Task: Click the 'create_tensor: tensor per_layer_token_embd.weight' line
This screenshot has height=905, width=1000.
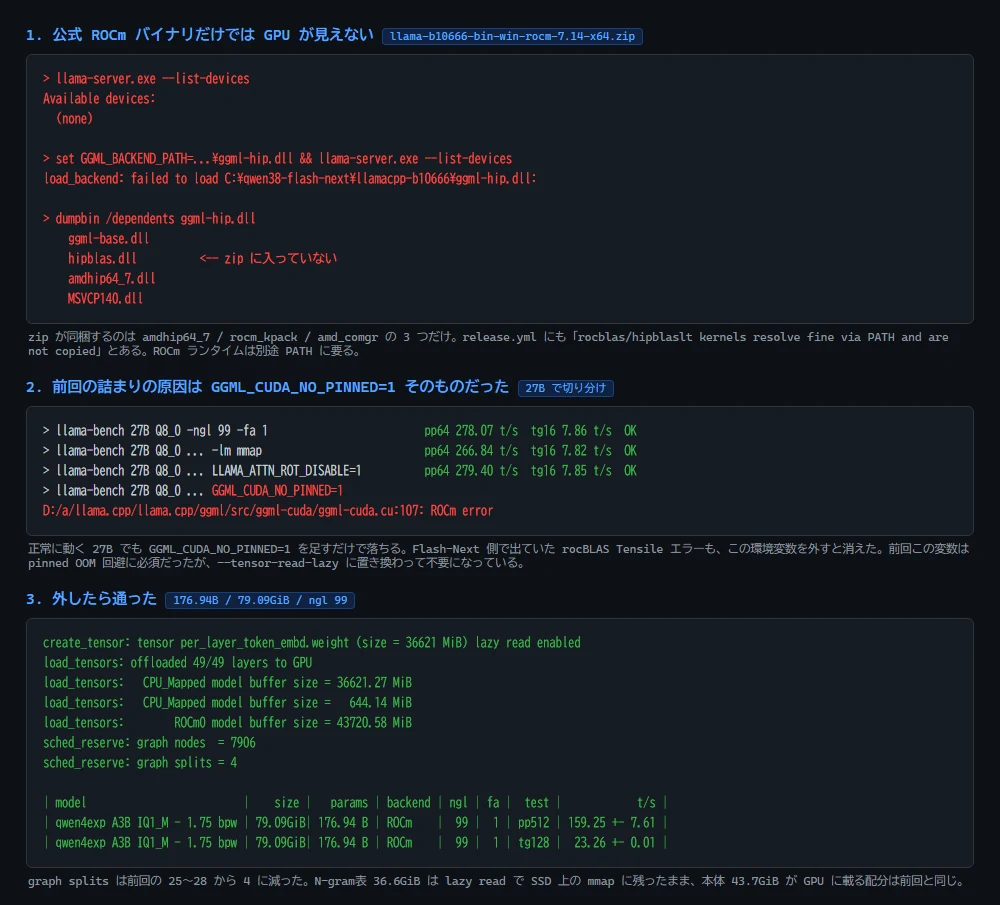Action: click(312, 643)
